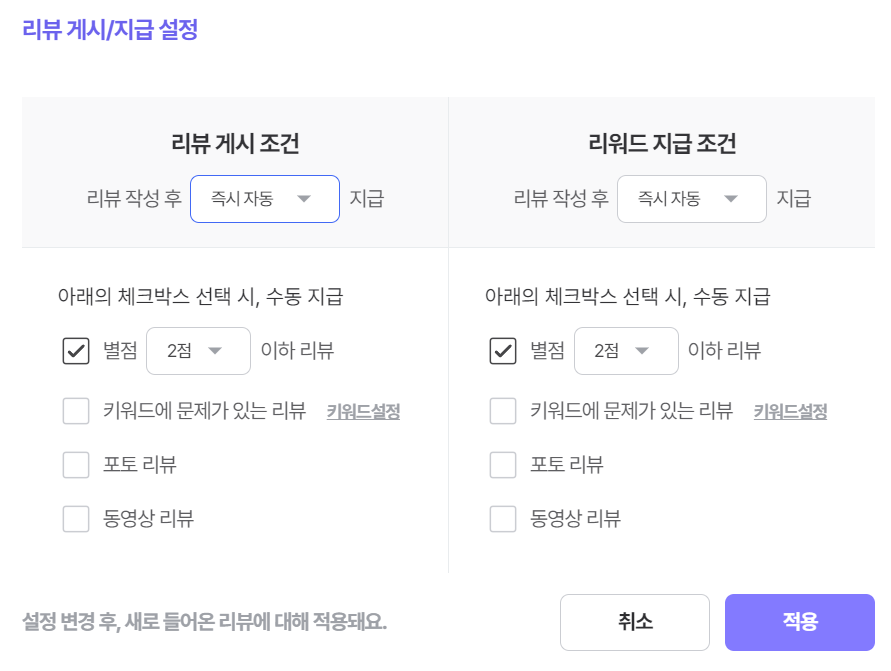Click the 취소 button
Viewport: 891px width, 671px height.
click(635, 622)
